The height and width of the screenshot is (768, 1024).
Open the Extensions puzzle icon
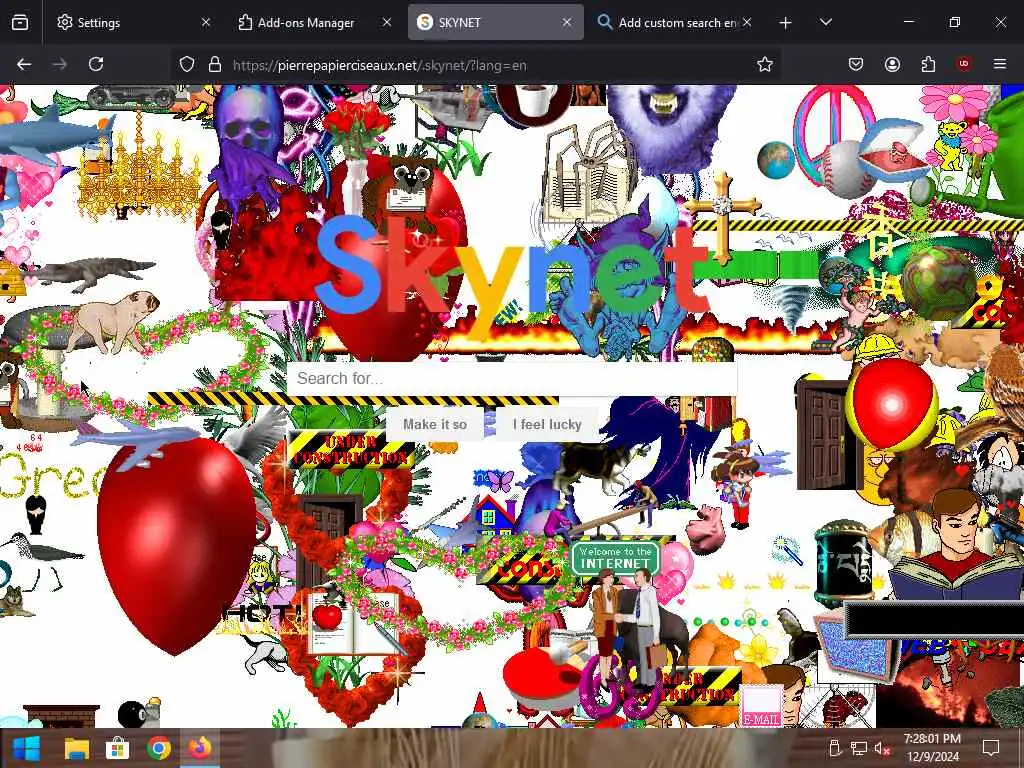coord(928,64)
